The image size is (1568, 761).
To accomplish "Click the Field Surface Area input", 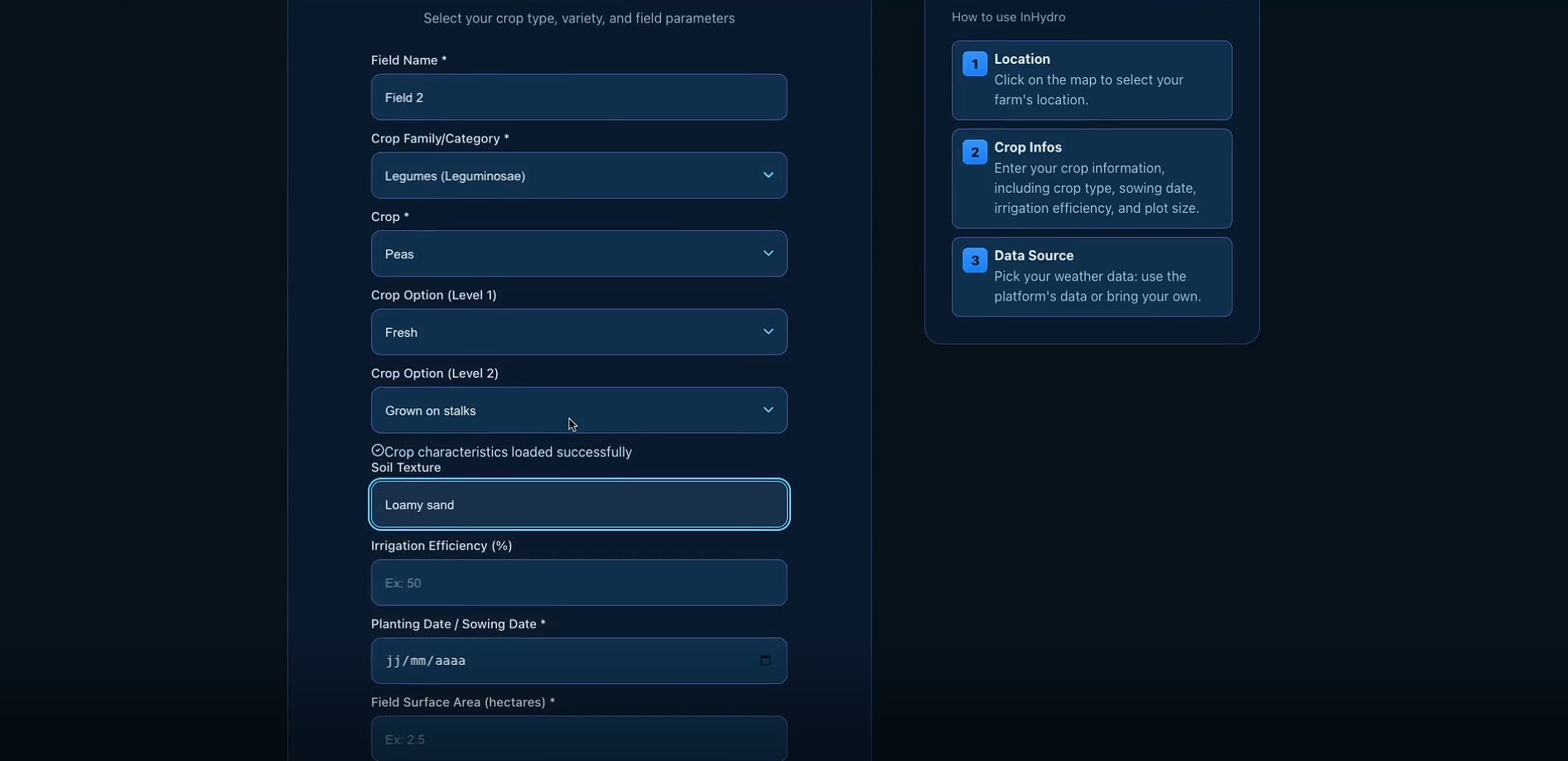I will pos(578,739).
